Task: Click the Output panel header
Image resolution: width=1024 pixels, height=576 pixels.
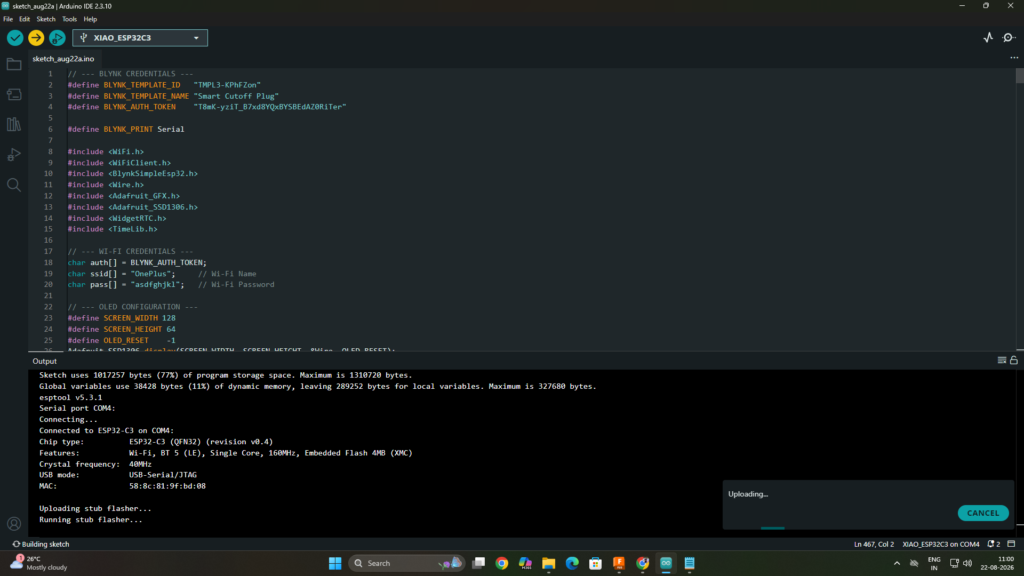Action: pyautogui.click(x=44, y=361)
